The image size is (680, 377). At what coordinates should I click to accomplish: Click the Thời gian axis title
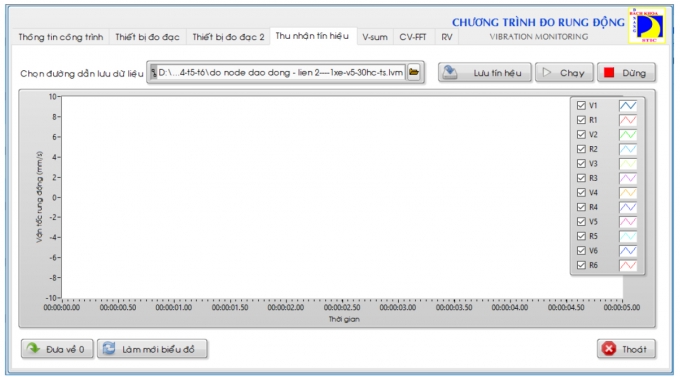(x=344, y=319)
